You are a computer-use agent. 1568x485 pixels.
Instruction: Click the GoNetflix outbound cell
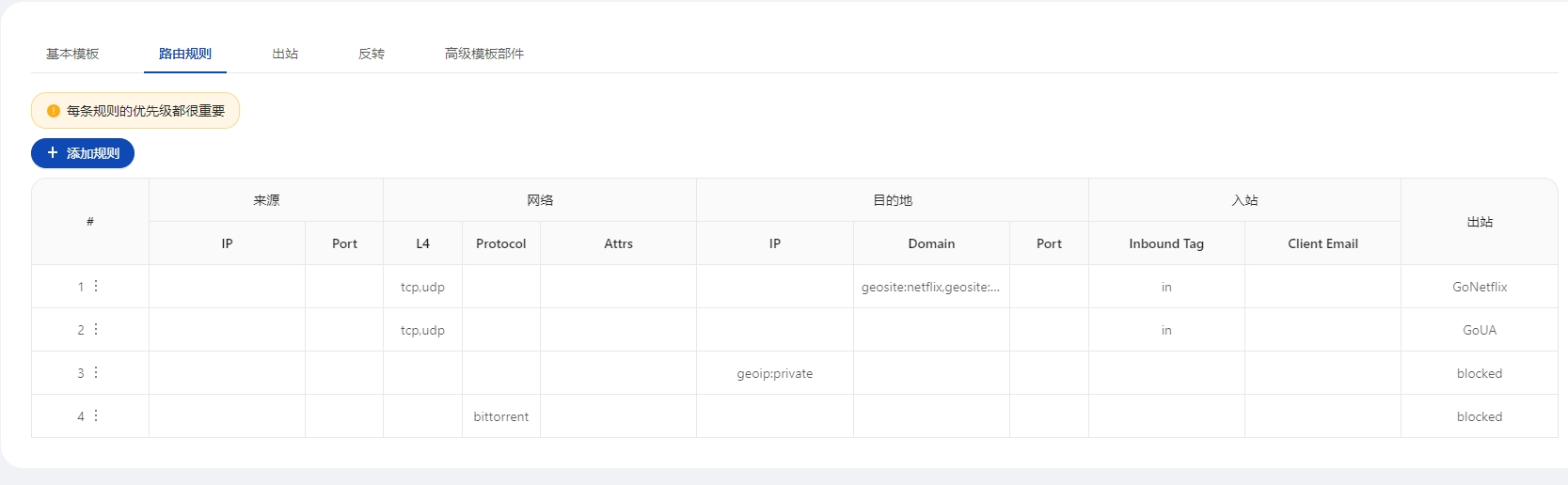pyautogui.click(x=1479, y=287)
